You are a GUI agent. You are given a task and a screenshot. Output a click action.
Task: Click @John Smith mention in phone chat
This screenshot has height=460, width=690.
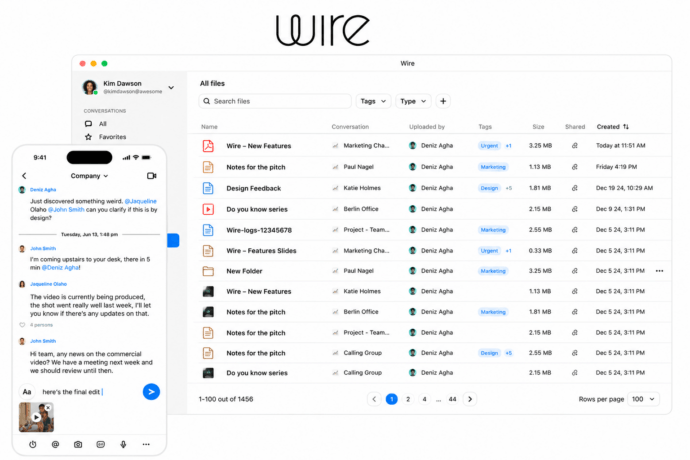(x=66, y=210)
